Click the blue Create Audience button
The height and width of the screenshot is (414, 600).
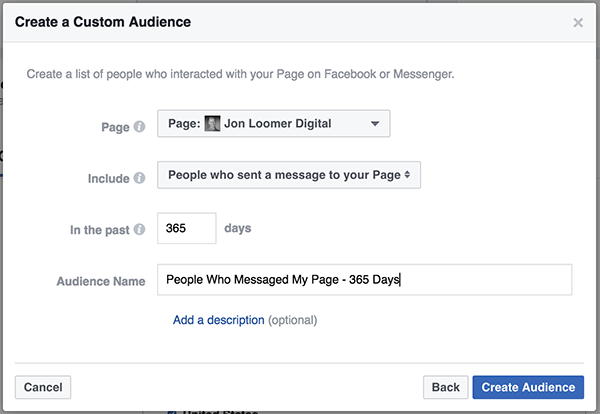[528, 387]
